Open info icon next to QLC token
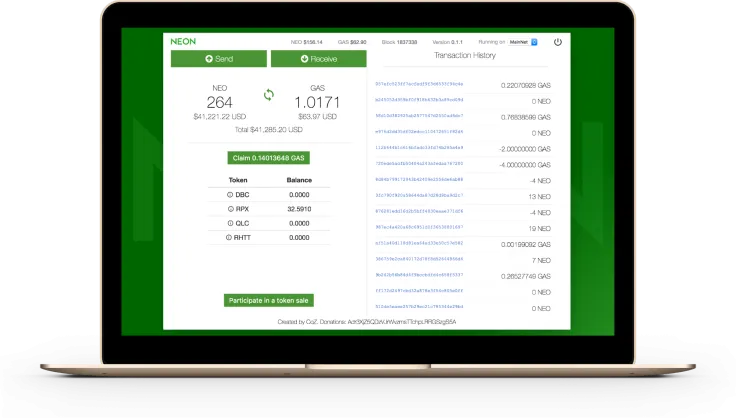 coord(230,223)
